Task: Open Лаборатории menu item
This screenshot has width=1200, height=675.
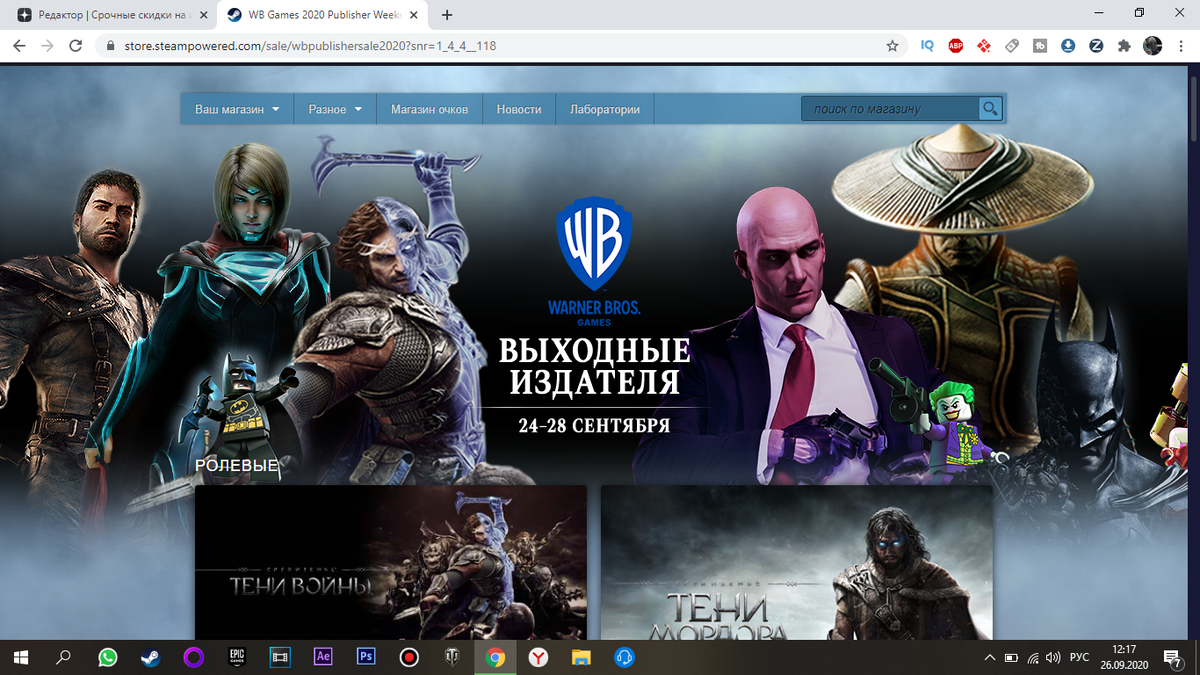Action: [x=604, y=109]
